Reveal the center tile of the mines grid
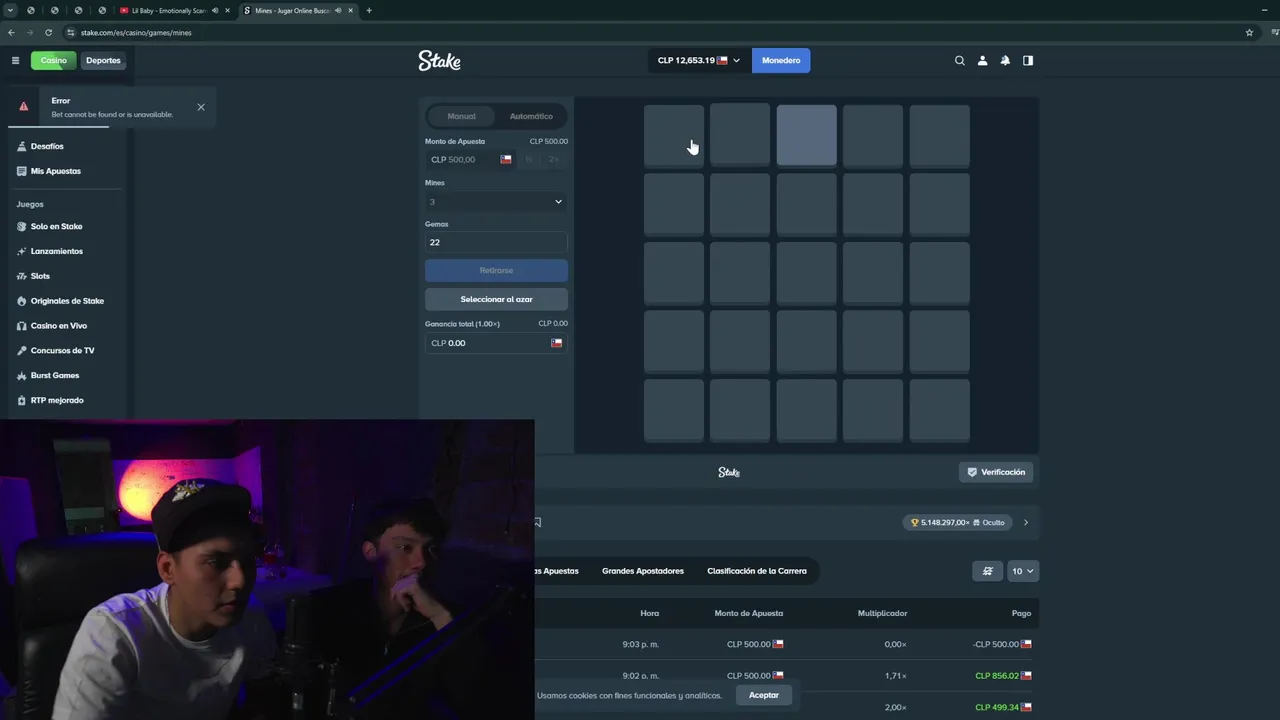This screenshot has height=720, width=1280. click(x=807, y=272)
